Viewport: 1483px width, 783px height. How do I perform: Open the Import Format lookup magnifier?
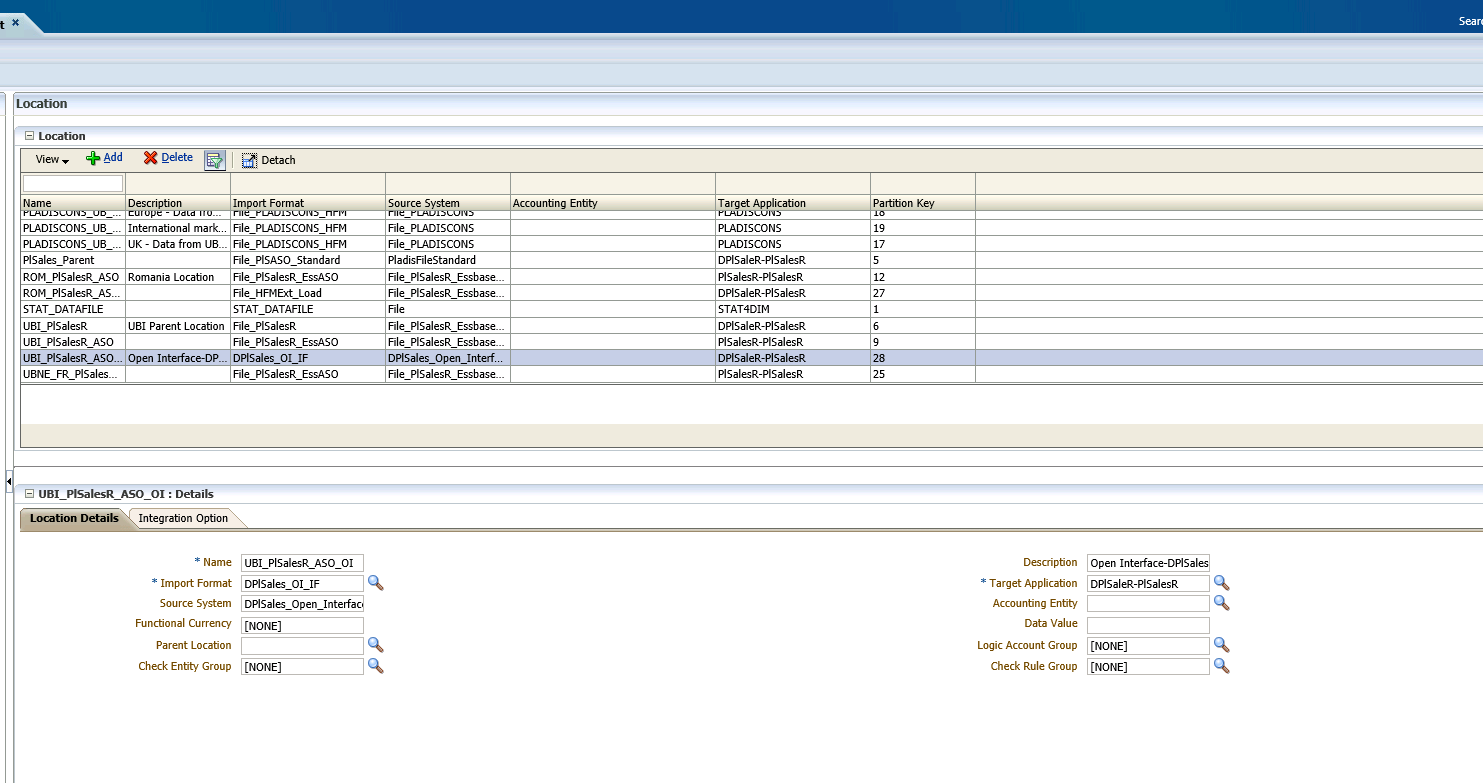pos(374,583)
